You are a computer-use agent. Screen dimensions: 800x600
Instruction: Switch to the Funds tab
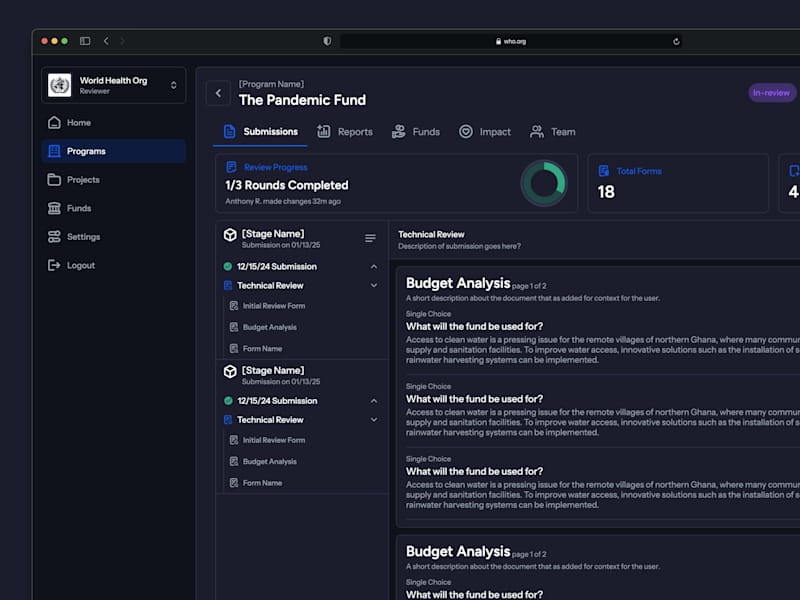click(415, 132)
